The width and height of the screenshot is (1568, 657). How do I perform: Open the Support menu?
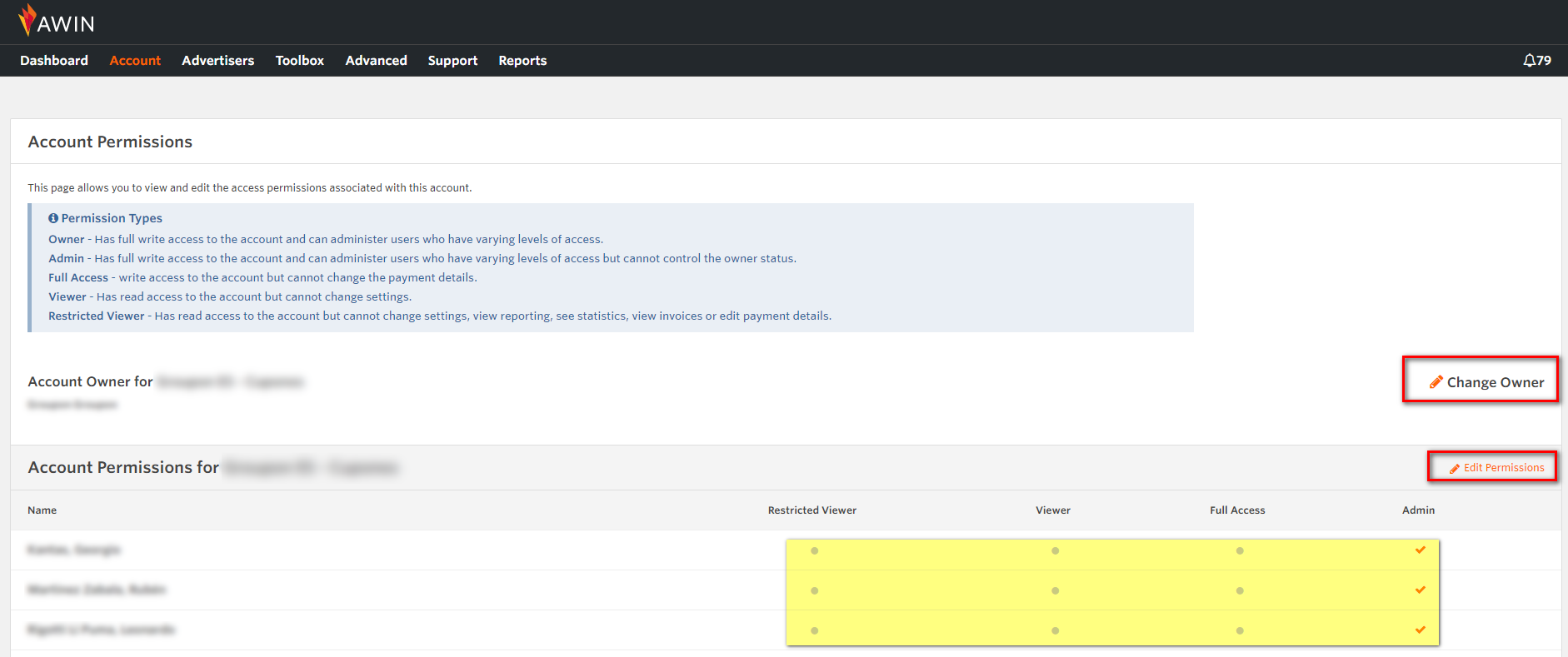452,61
